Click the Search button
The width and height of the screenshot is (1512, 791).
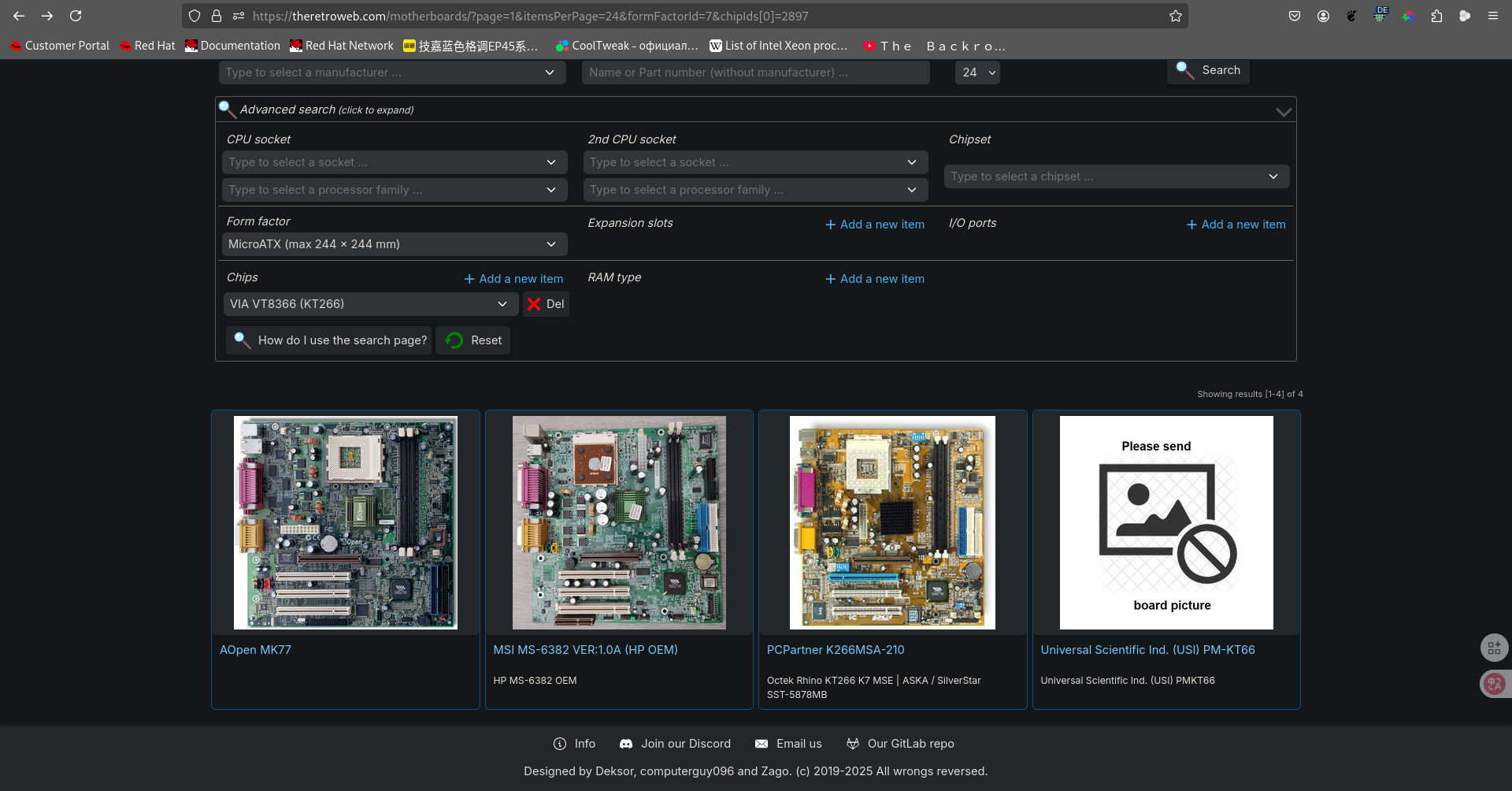(1208, 70)
